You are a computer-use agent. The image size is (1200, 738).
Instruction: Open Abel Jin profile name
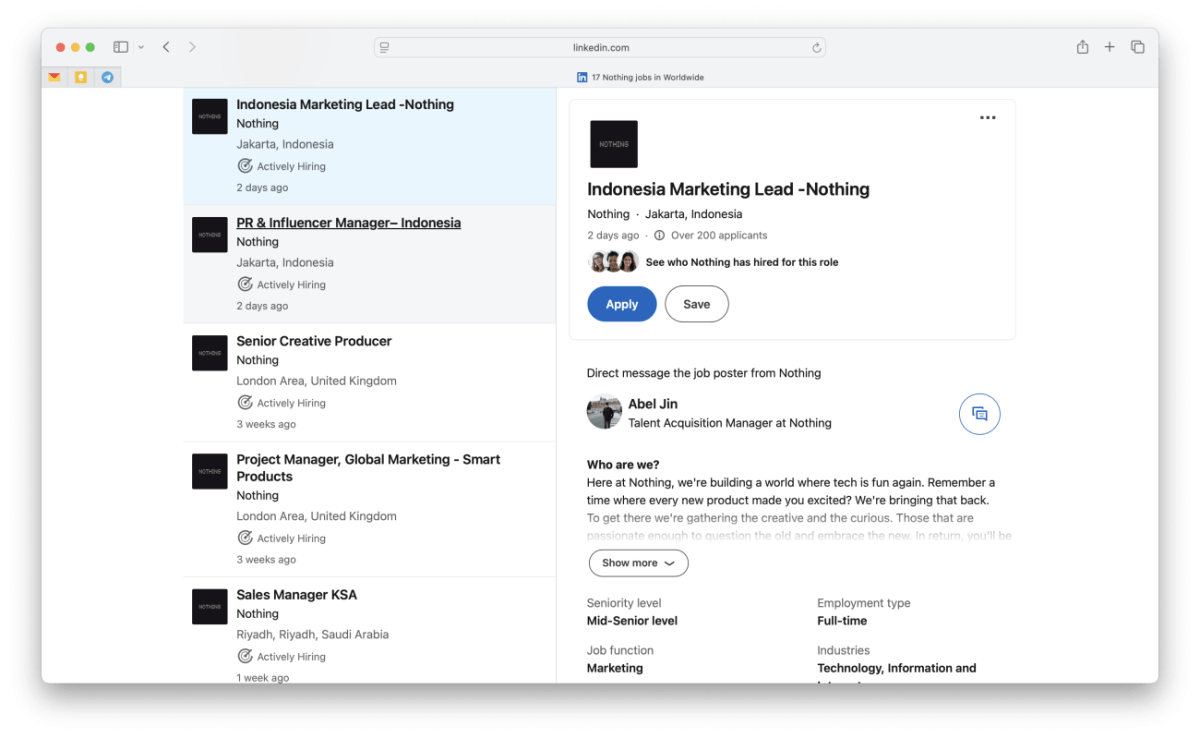pyautogui.click(x=653, y=404)
